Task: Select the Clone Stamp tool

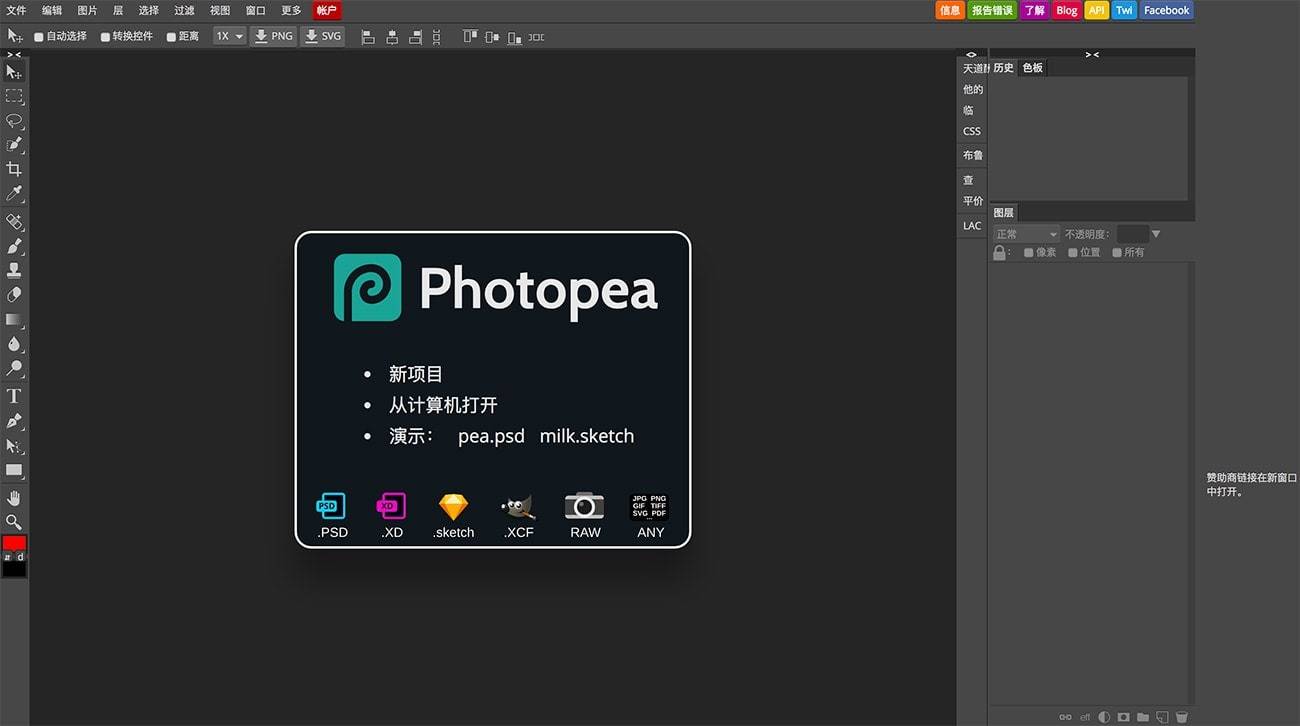Action: 14,270
